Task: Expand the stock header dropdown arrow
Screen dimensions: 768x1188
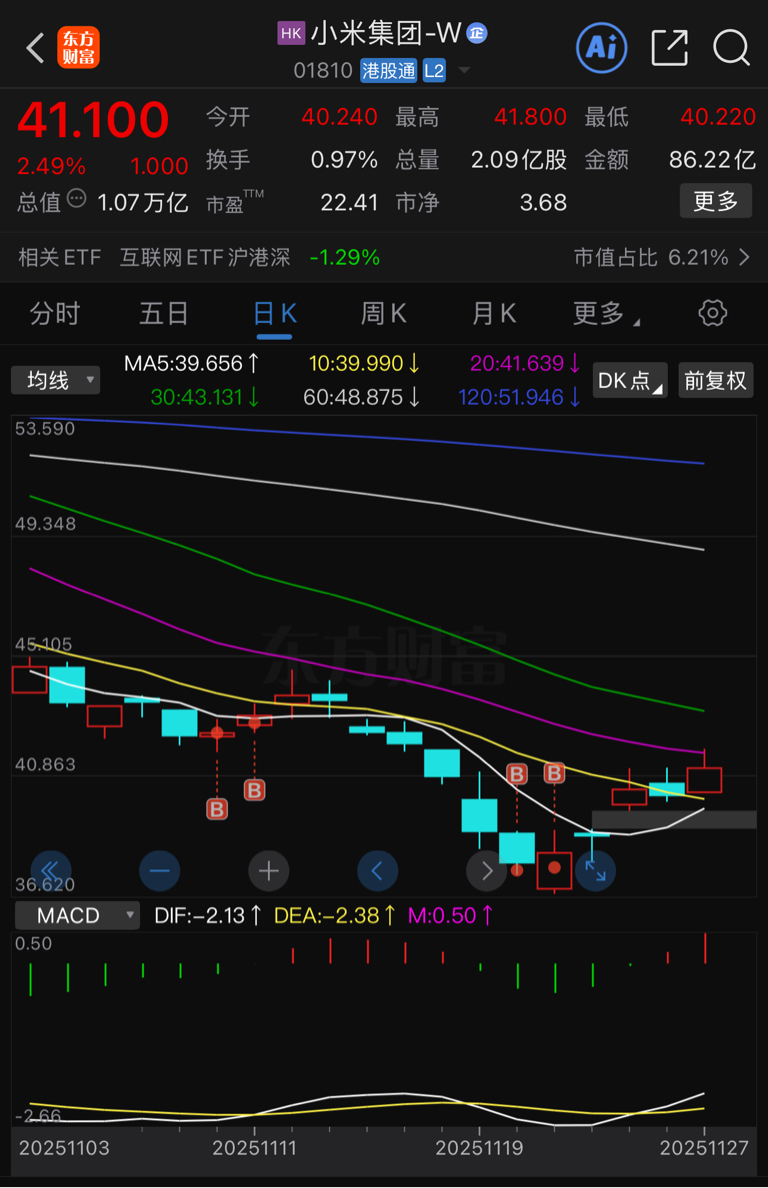Action: [464, 71]
